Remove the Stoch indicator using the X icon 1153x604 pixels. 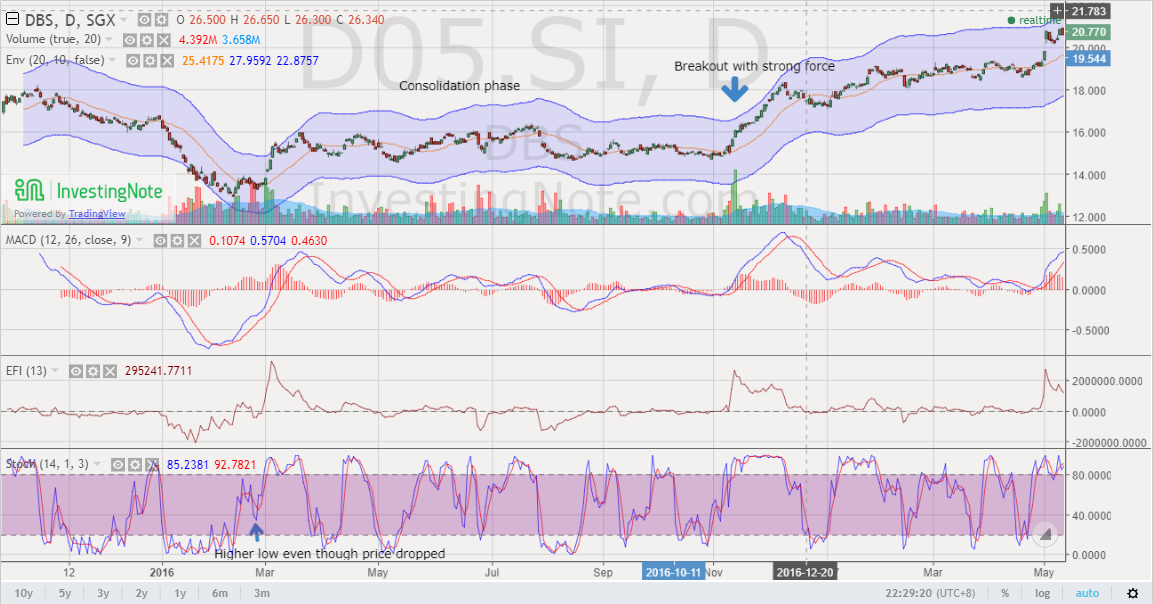tap(153, 464)
